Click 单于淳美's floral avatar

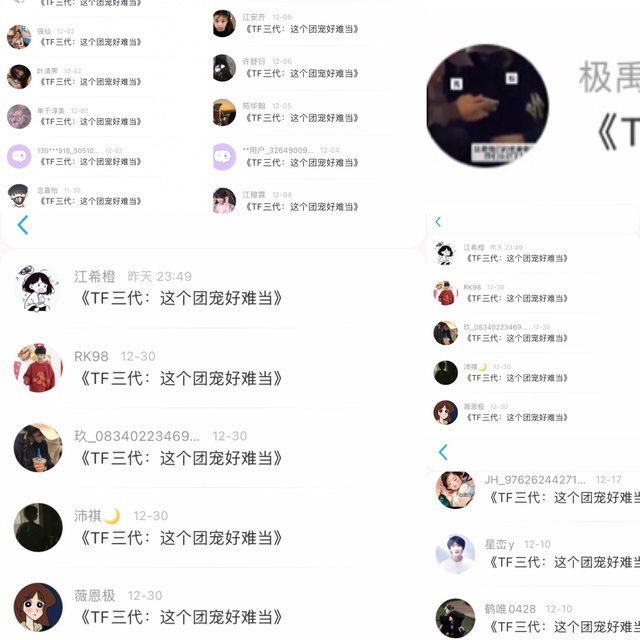point(19,116)
